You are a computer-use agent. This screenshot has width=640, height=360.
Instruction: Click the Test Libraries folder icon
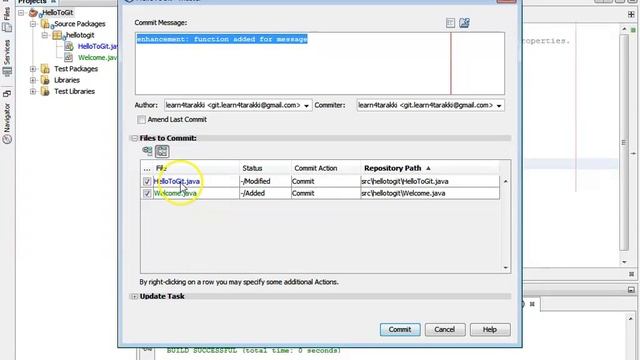45,91
